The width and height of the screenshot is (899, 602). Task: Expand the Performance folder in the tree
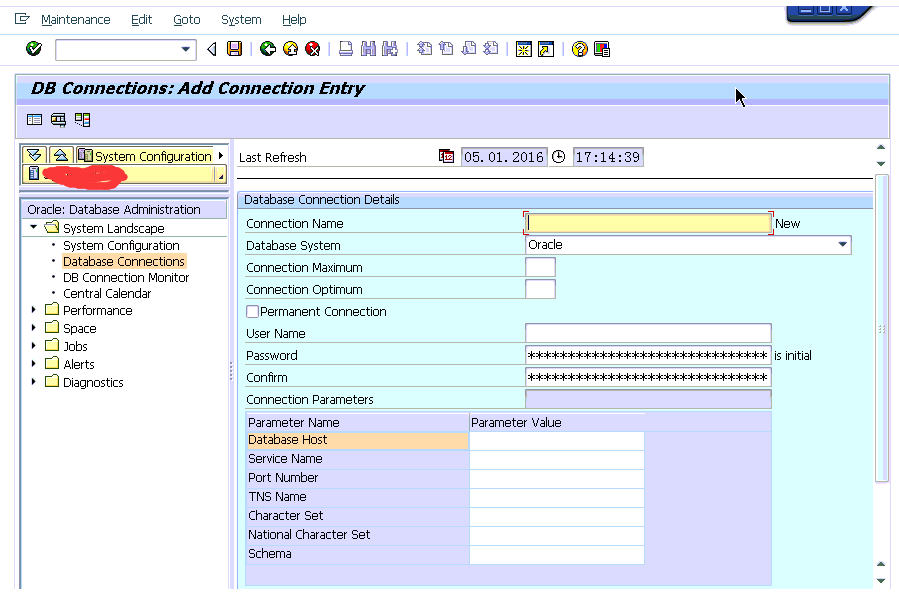(x=33, y=309)
